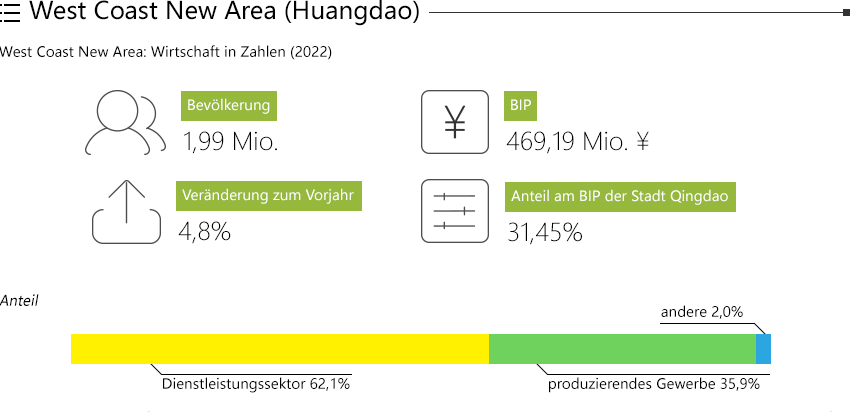Click the blue andere bar segment

[x=763, y=349]
